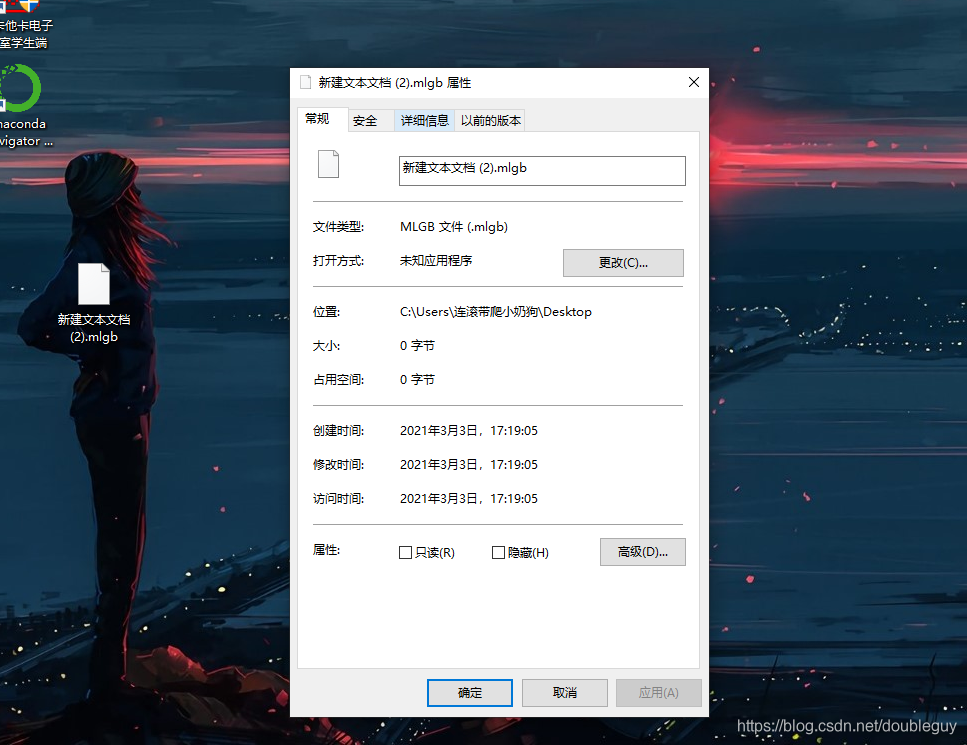
Task: Go to the 以前的版本 tab
Action: 490,121
